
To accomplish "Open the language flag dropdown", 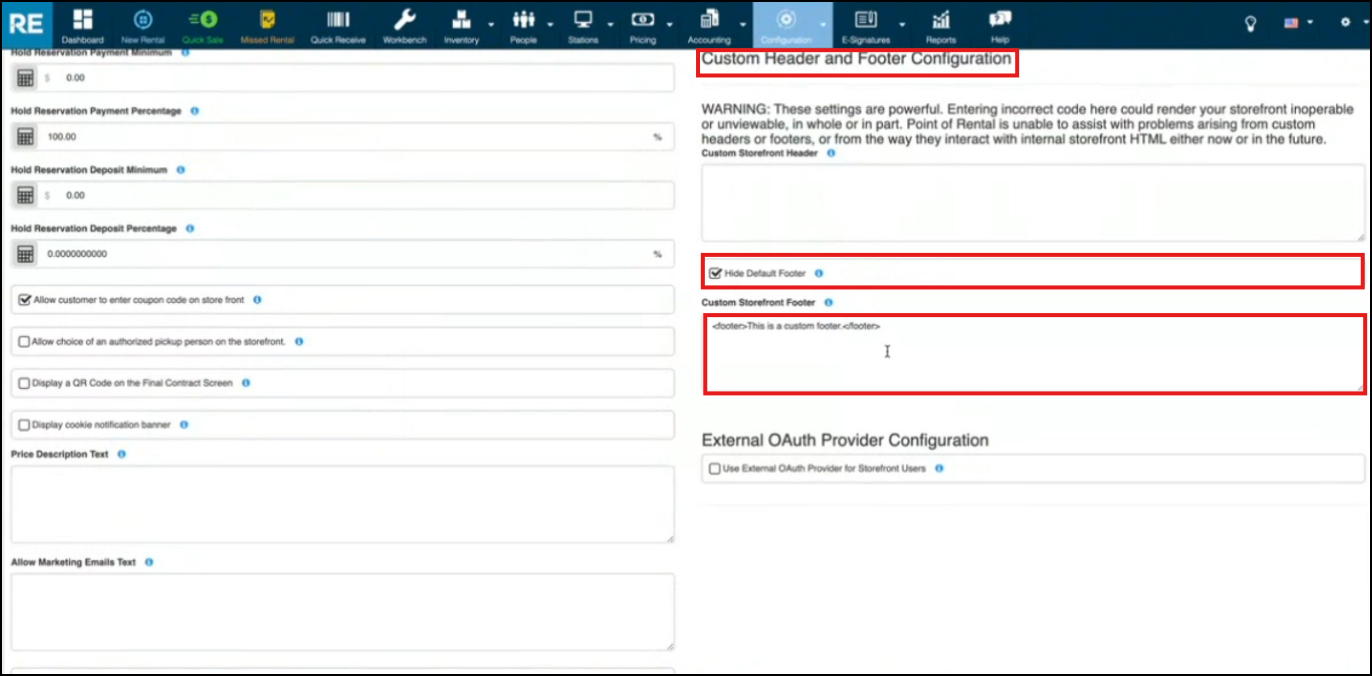I will (1297, 23).
